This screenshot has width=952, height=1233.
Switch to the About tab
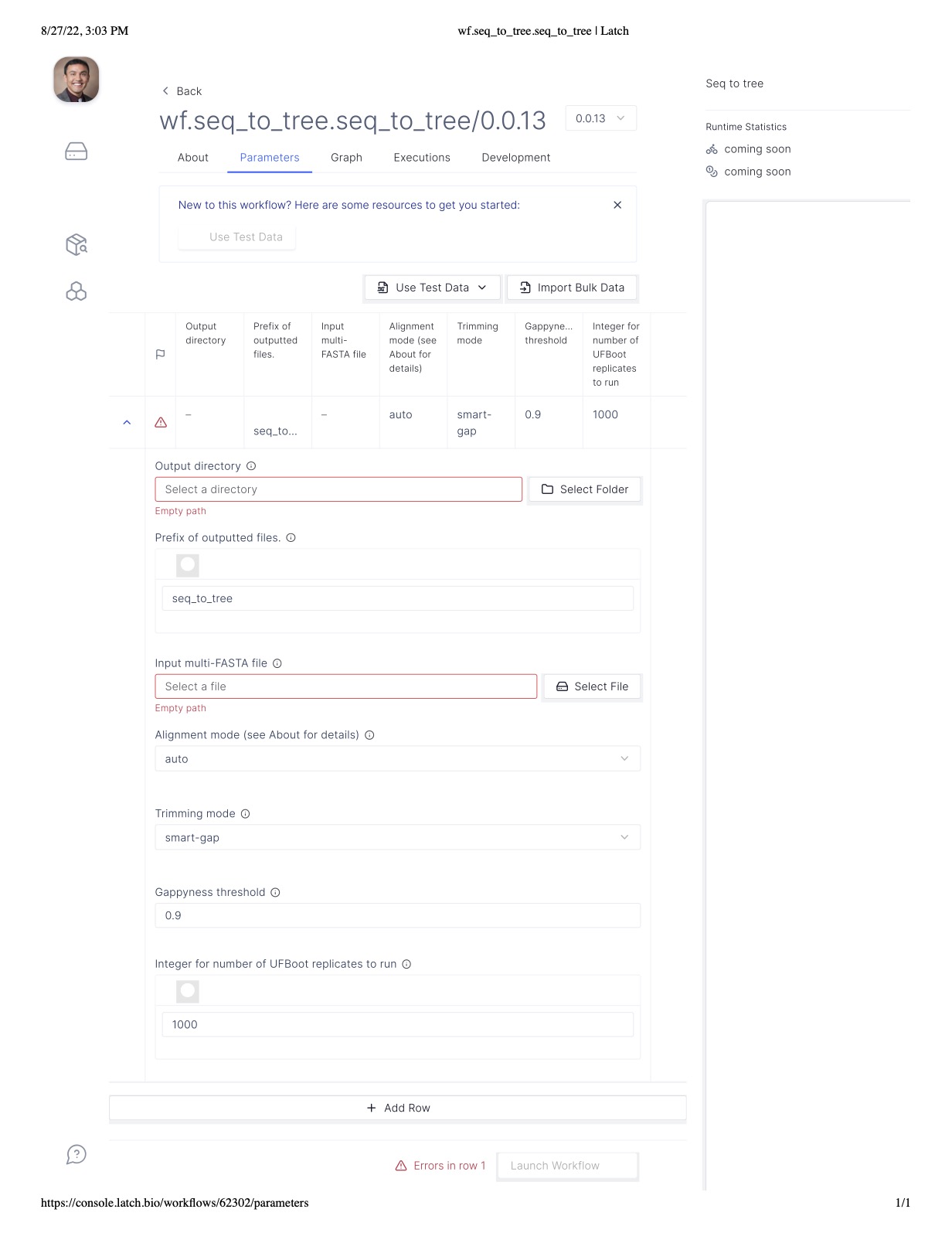point(192,158)
